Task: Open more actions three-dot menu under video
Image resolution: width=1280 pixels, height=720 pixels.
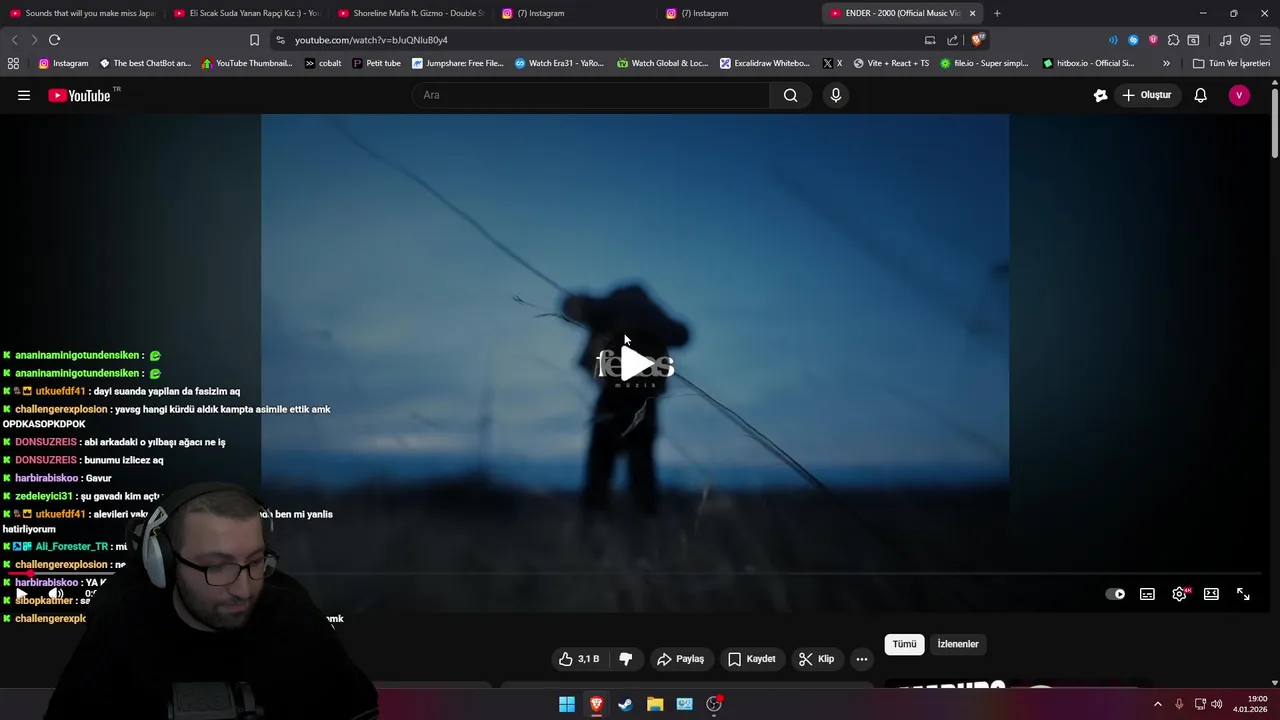Action: 862,659
